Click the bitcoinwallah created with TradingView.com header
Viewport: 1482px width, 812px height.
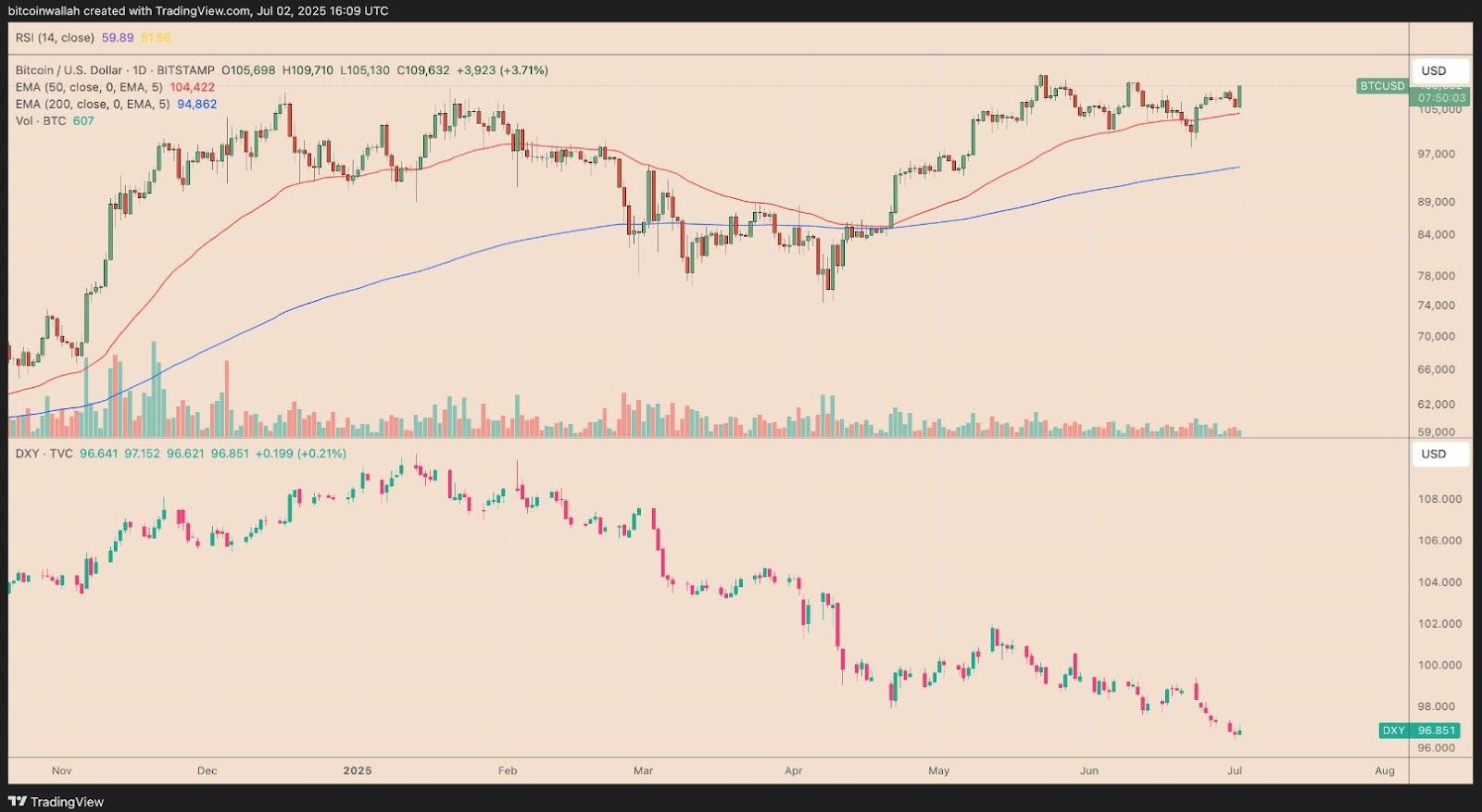coord(197,11)
